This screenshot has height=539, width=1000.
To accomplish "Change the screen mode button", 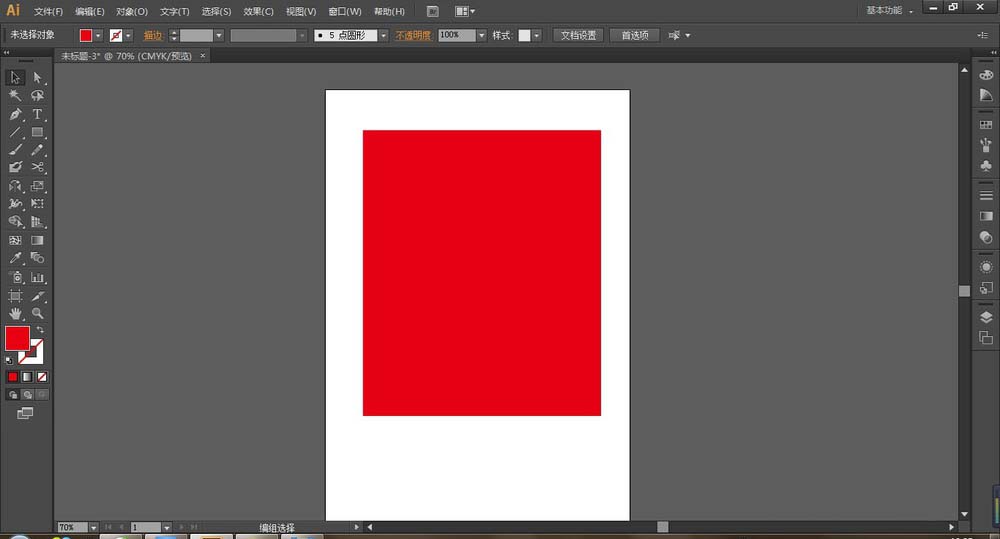I will (25, 413).
